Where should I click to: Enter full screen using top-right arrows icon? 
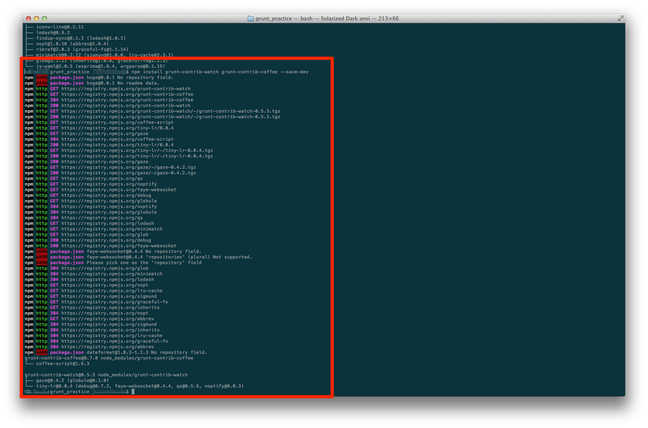point(620,18)
